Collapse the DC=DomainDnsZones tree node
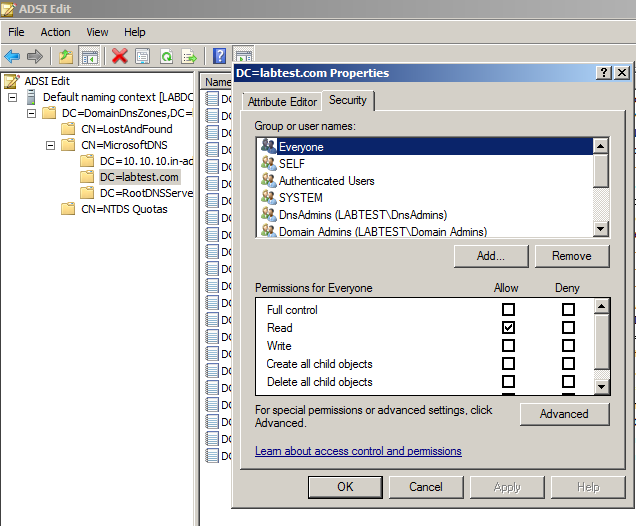This screenshot has height=526, width=636. click(x=32, y=113)
